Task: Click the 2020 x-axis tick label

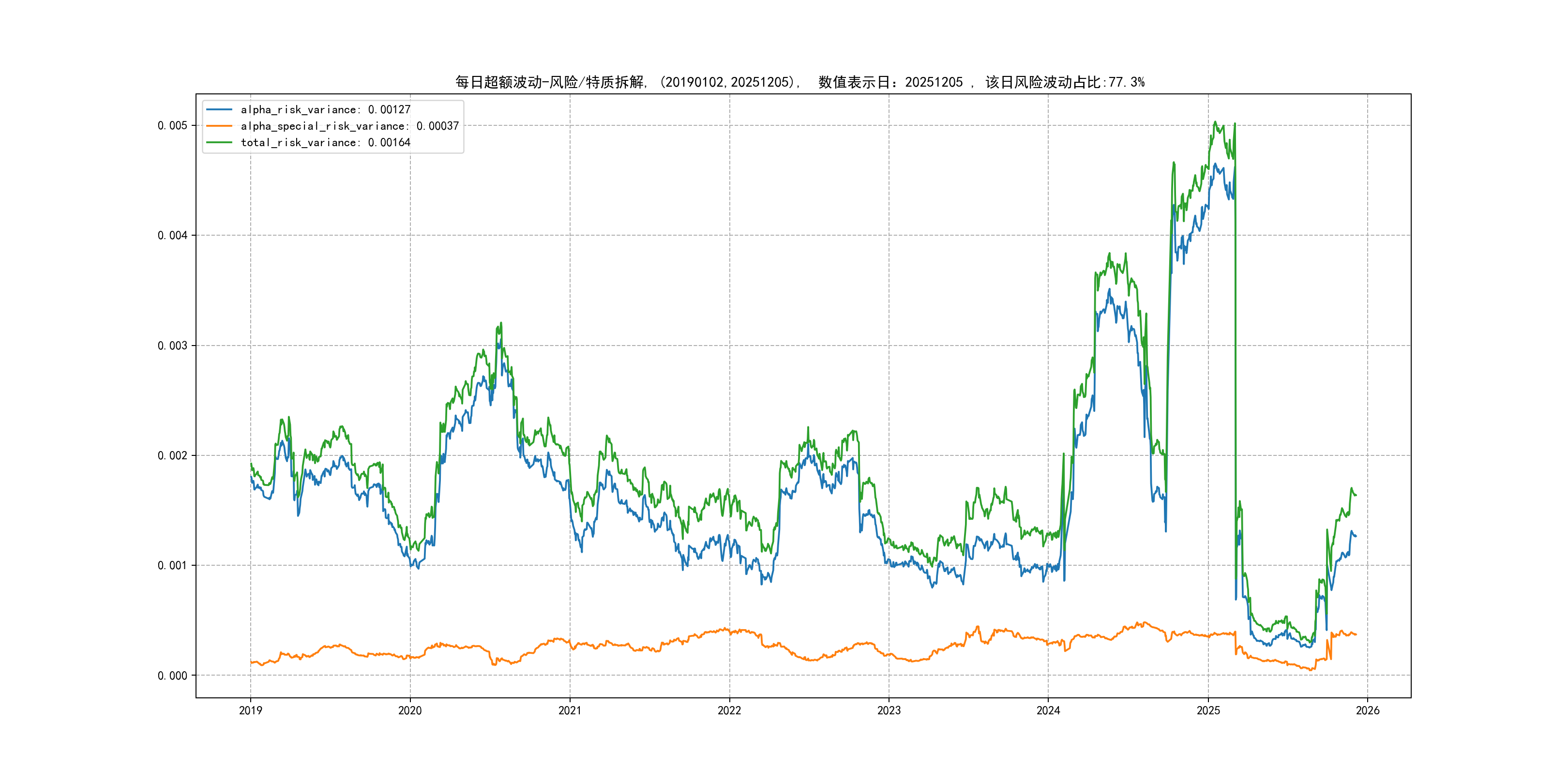Action: [409, 710]
